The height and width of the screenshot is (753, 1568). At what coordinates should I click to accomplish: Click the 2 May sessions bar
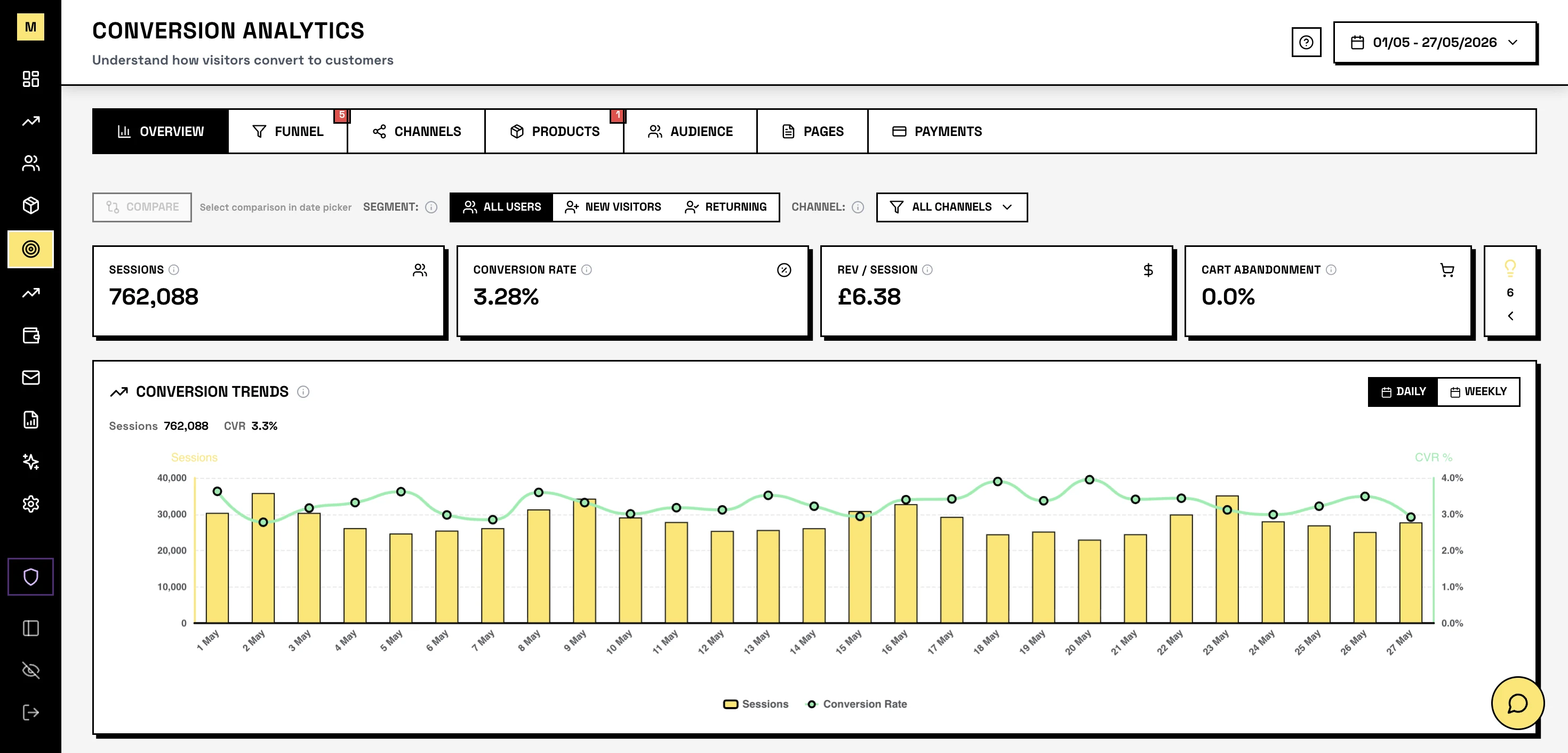pyautogui.click(x=263, y=558)
